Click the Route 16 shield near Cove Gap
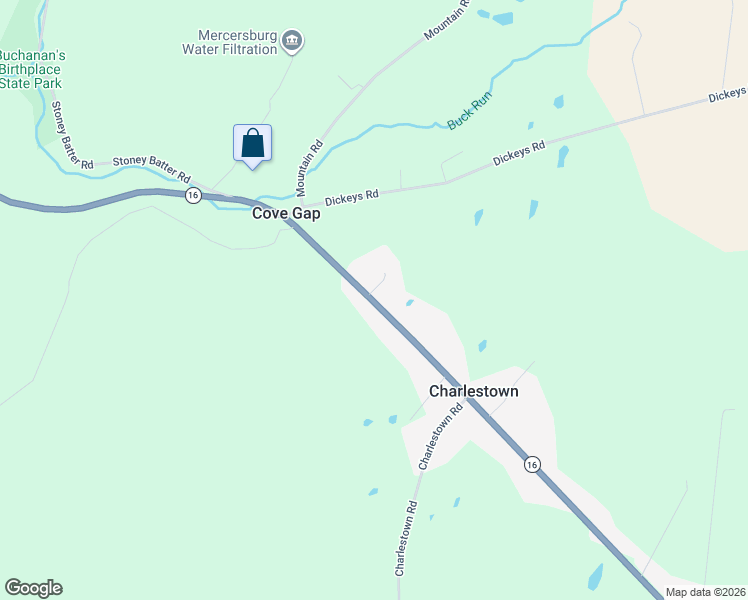Screen dimensions: 748x600 pos(193,196)
